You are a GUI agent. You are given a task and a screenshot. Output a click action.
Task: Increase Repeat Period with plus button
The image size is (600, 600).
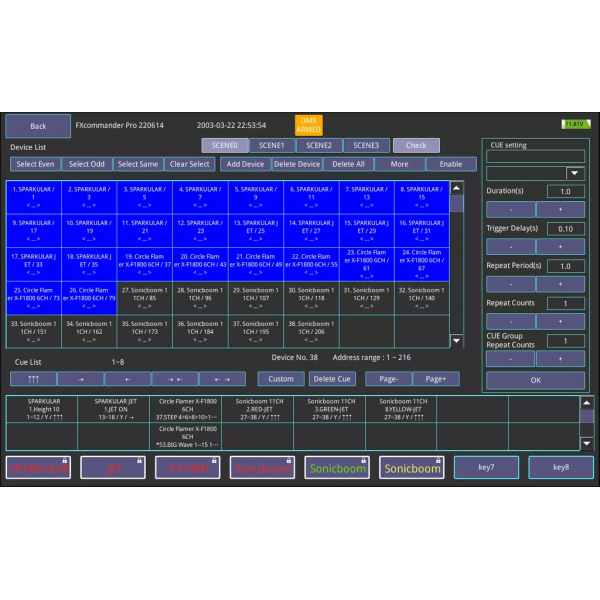coord(560,284)
